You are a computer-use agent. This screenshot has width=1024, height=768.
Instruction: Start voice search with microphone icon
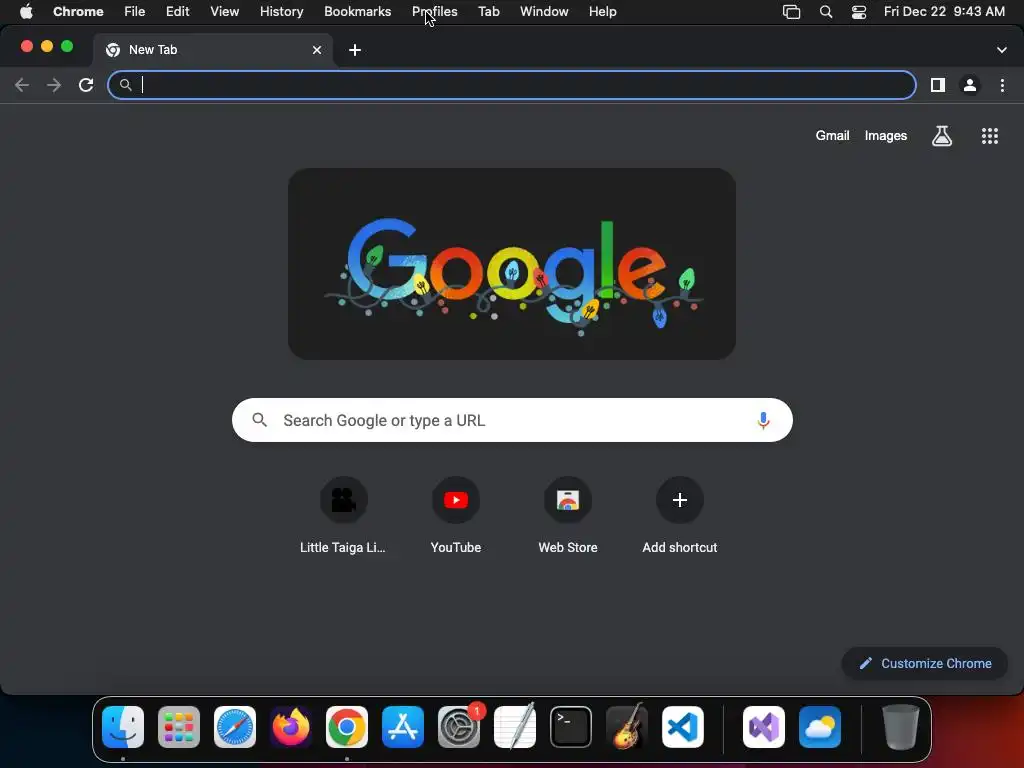pos(763,421)
